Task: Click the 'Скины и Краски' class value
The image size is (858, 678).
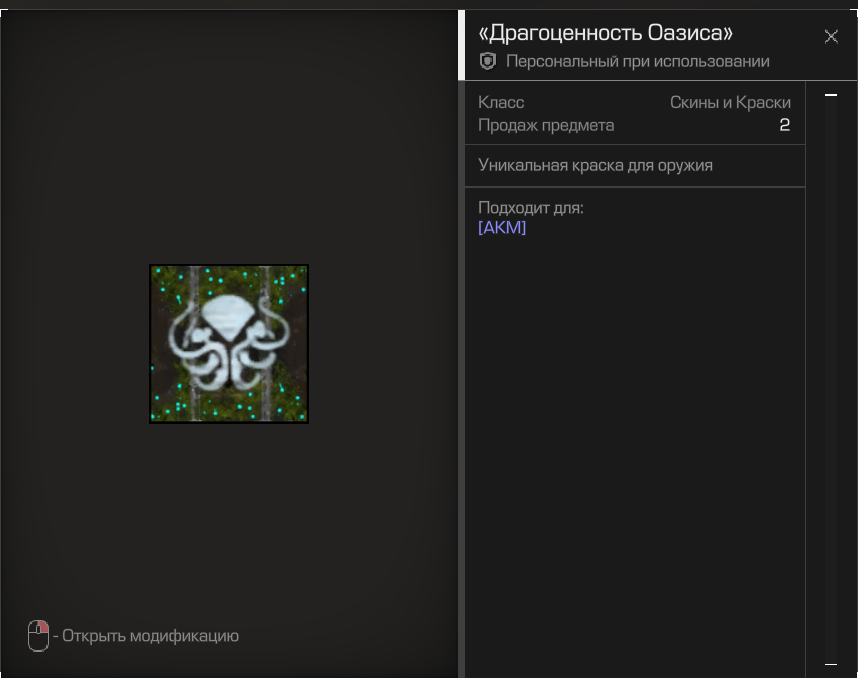Action: [x=730, y=103]
